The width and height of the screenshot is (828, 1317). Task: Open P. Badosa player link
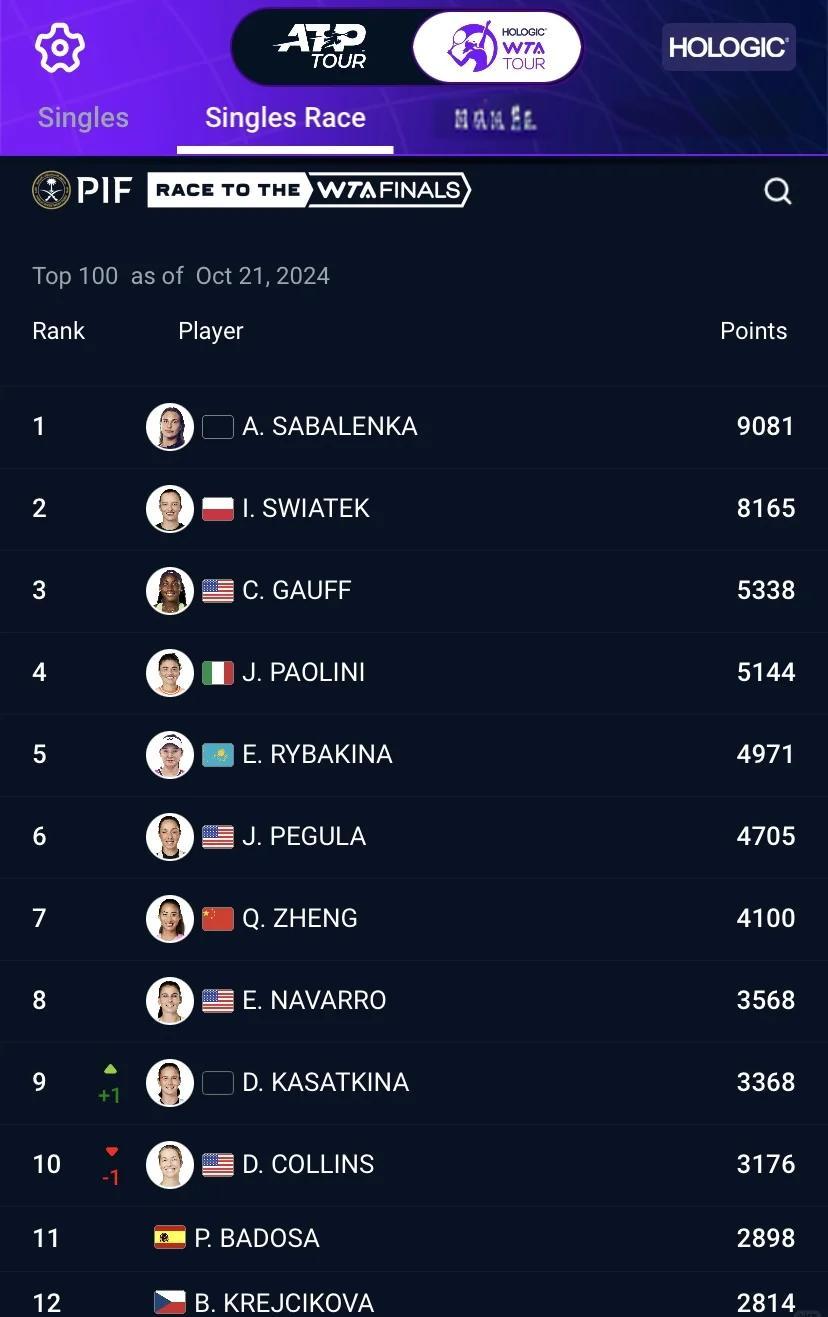[x=257, y=1238]
